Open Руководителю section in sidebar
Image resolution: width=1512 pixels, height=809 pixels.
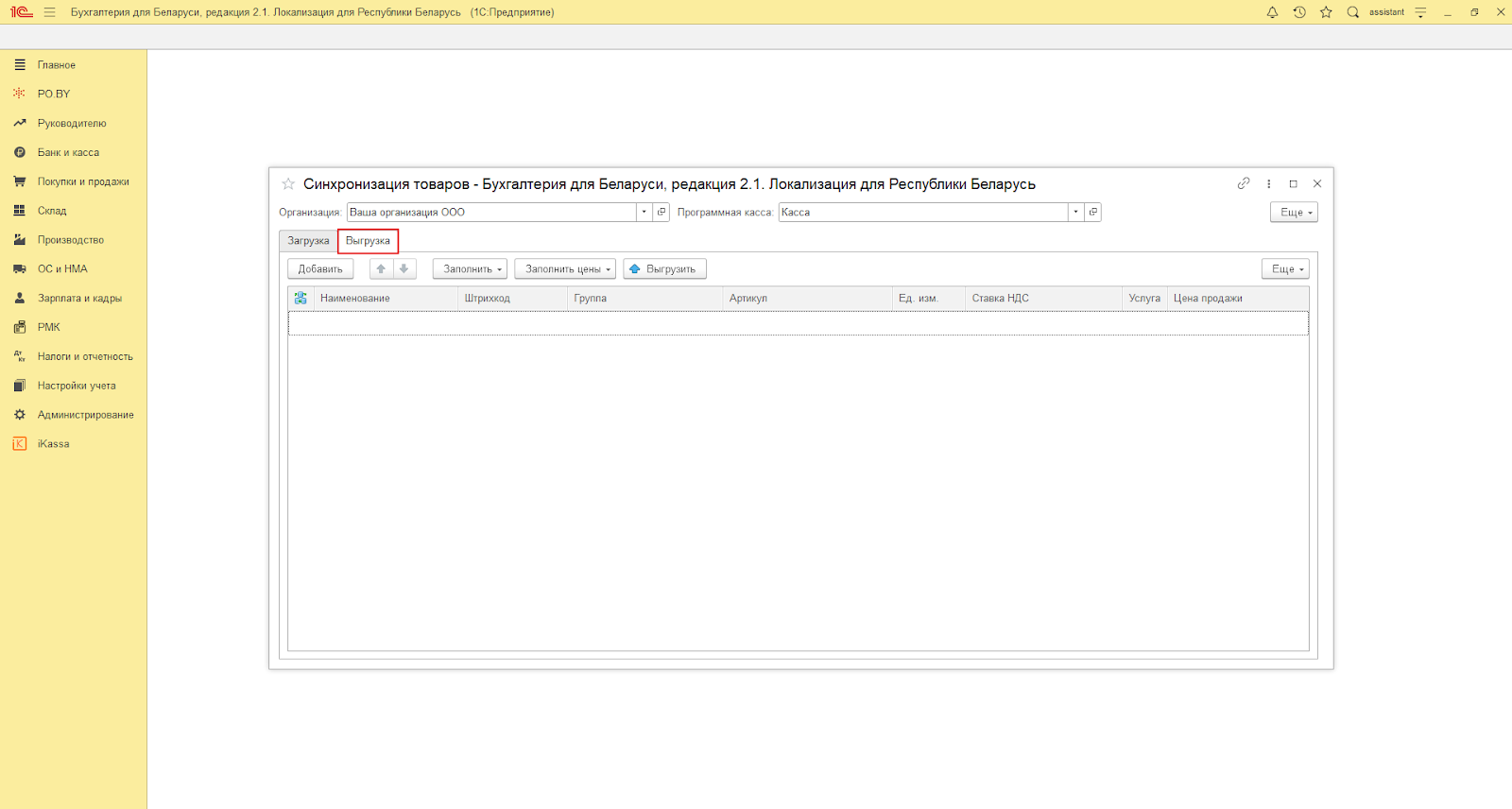(x=74, y=123)
